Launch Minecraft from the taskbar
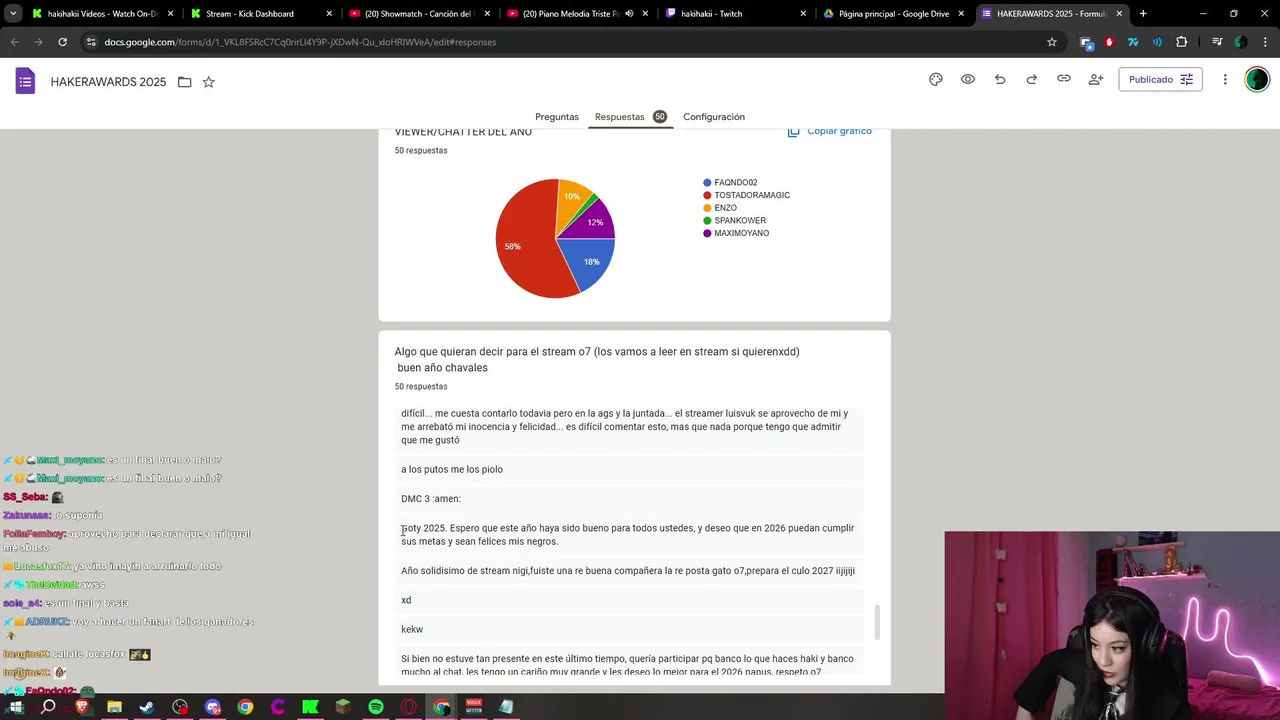 click(x=343, y=707)
